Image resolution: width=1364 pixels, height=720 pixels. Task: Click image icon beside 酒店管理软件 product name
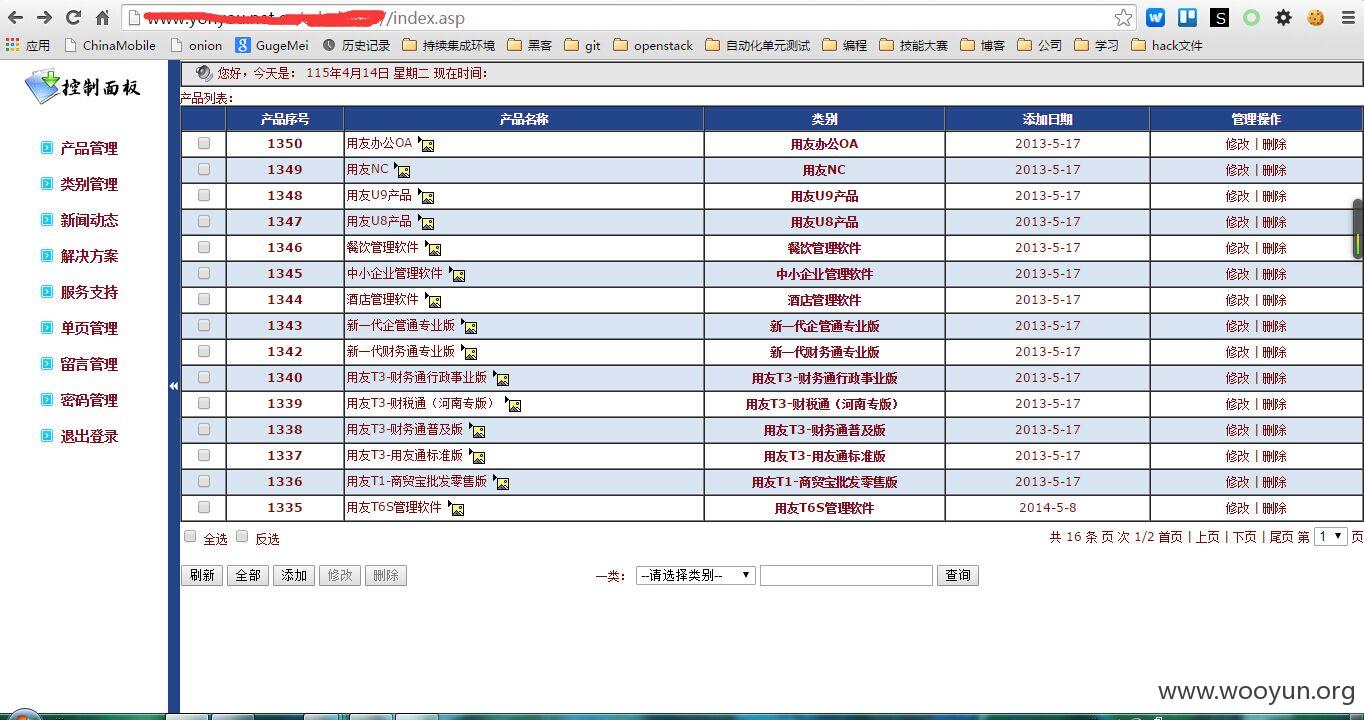433,300
